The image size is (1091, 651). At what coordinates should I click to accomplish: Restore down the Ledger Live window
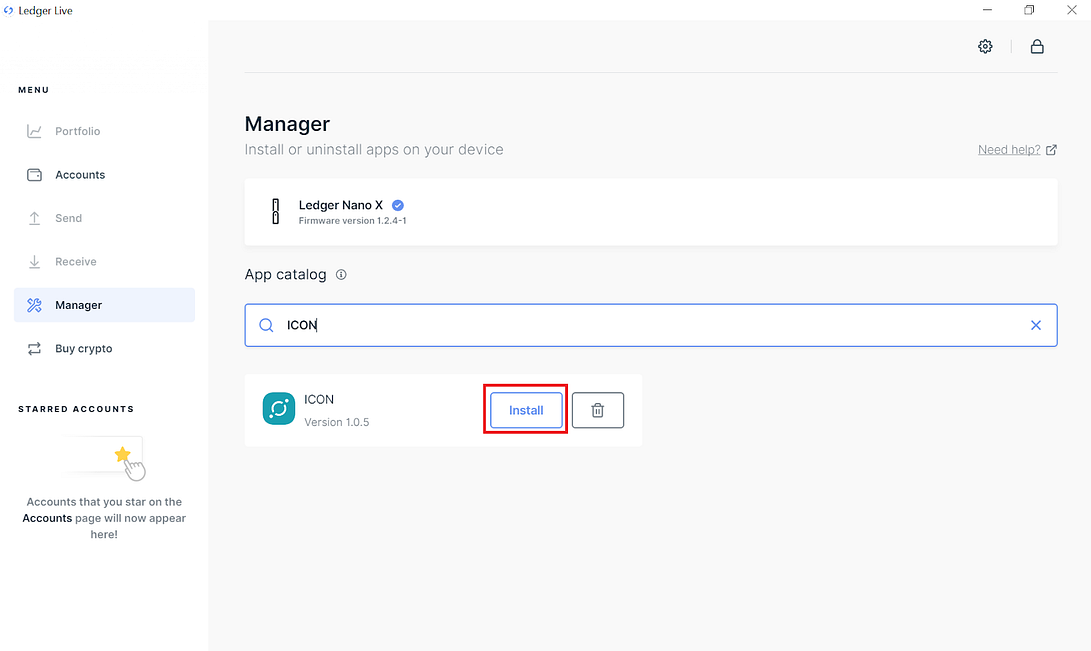[1029, 10]
